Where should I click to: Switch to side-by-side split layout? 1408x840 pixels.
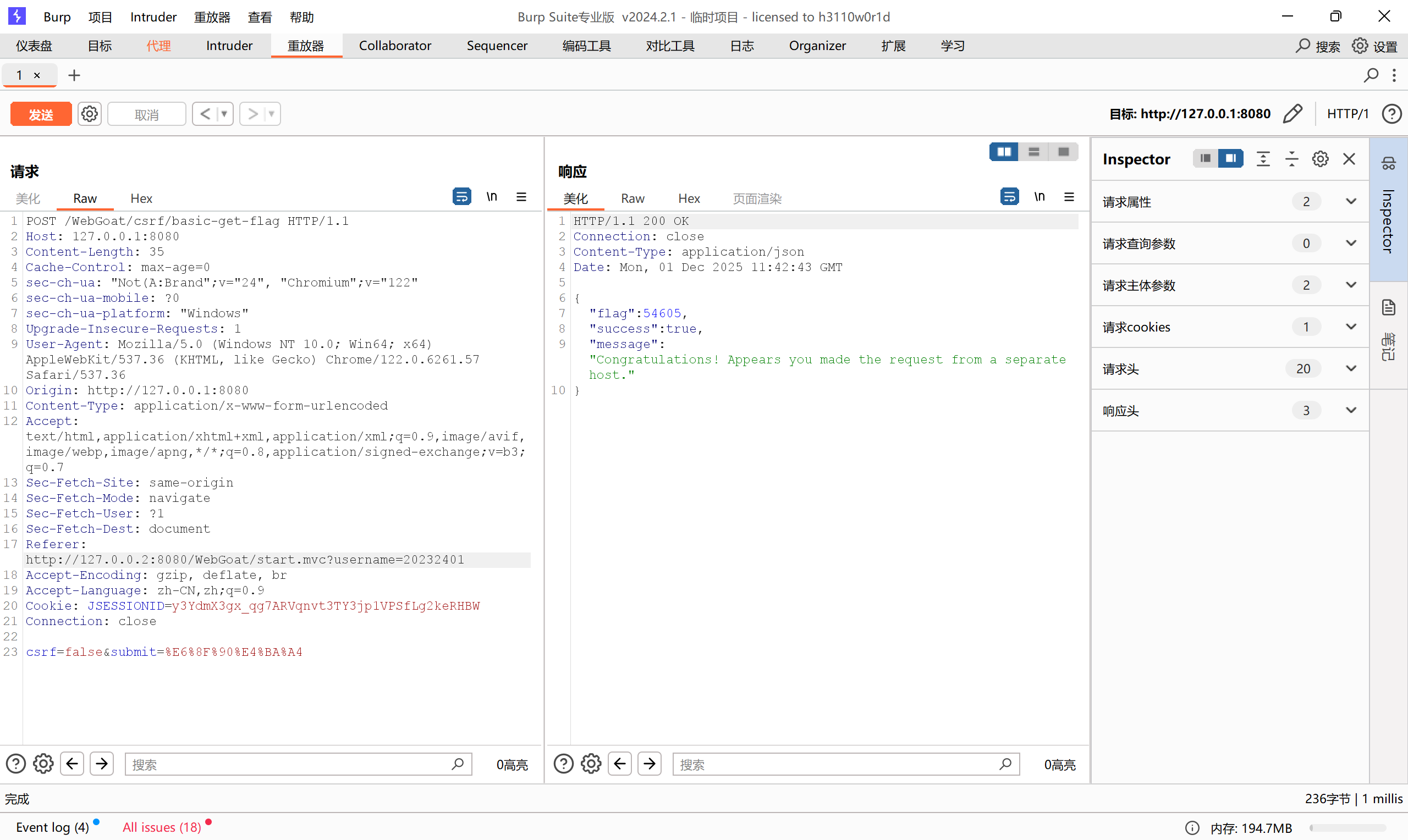[1004, 152]
